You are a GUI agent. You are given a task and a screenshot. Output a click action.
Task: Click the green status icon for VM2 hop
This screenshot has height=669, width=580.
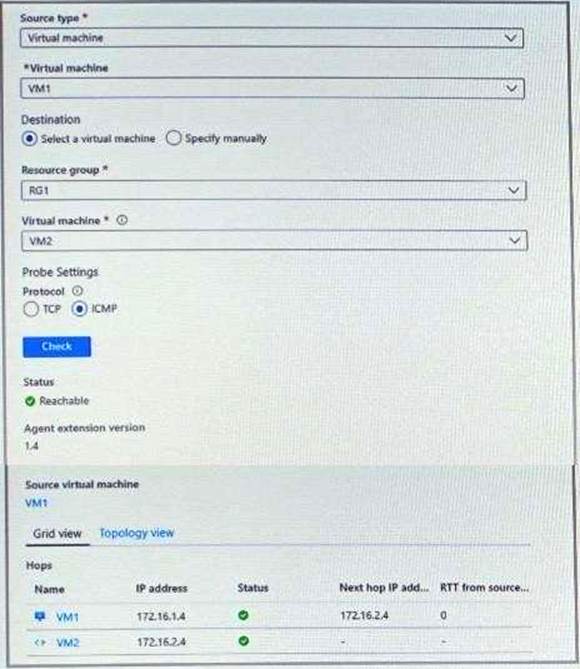tap(243, 641)
